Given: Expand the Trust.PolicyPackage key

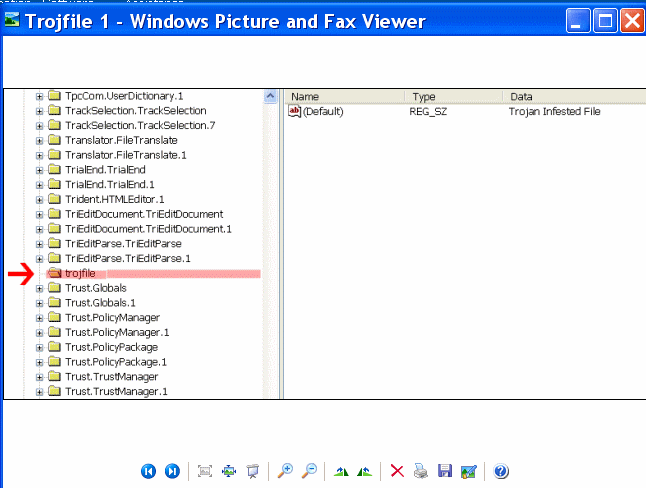Looking at the screenshot, I should click(x=39, y=348).
